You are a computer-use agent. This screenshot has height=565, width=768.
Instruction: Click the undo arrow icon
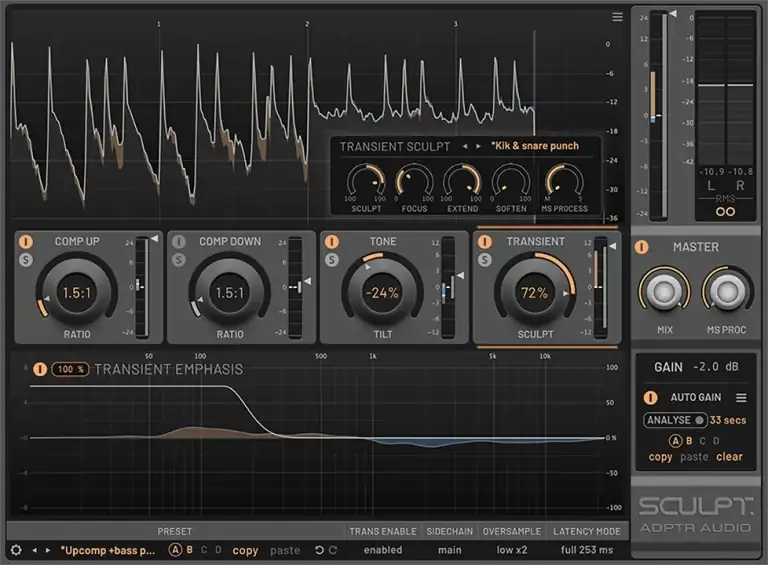tap(319, 550)
